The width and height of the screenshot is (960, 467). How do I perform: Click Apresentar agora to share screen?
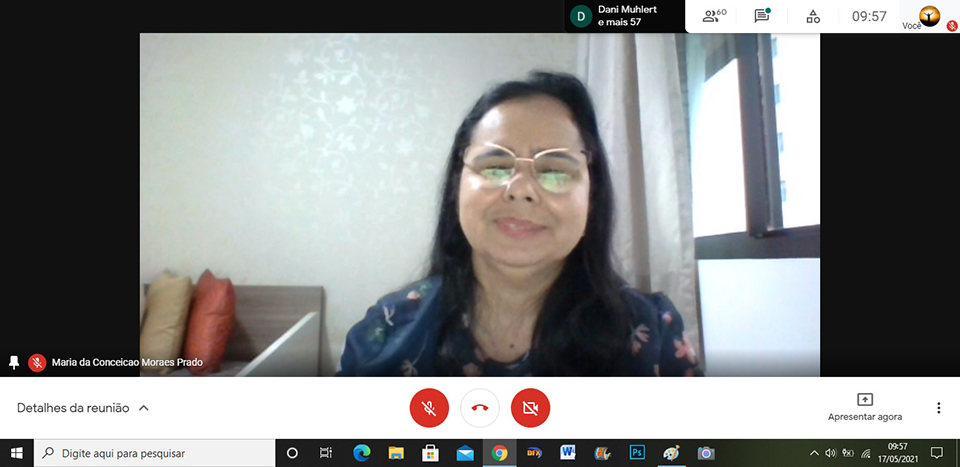865,407
